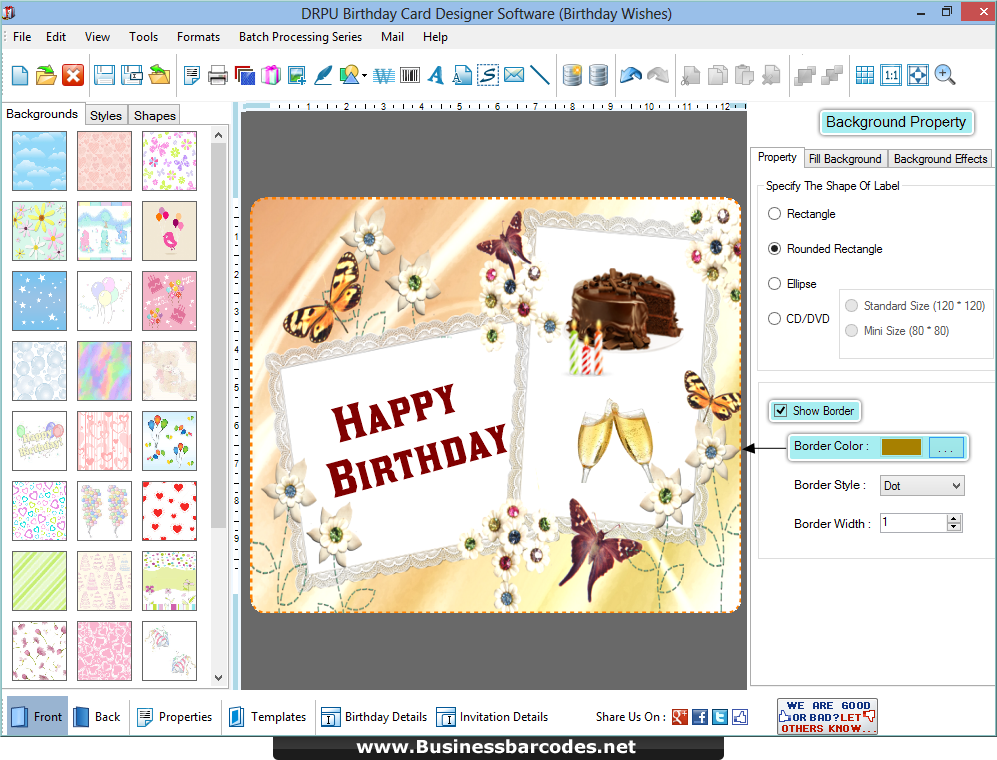Open the Help menu

click(x=435, y=37)
